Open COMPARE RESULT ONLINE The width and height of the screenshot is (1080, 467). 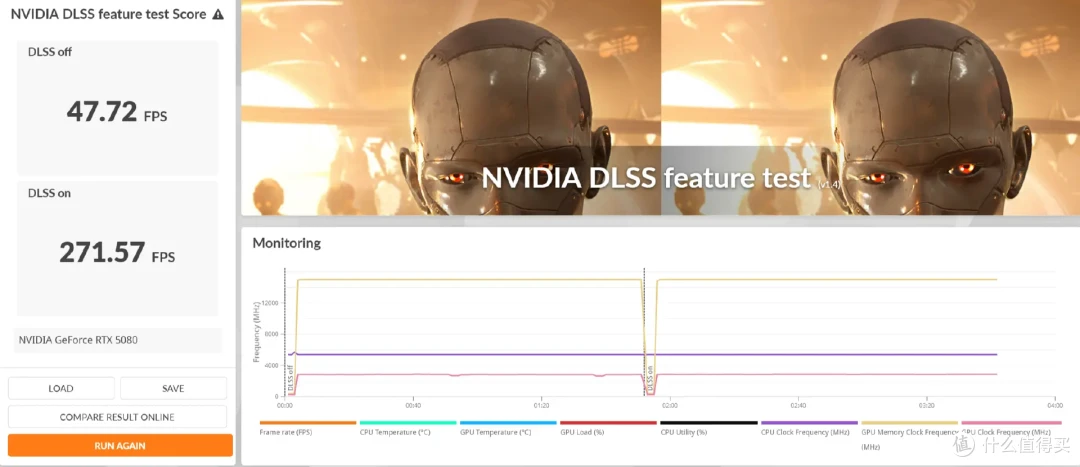117,417
